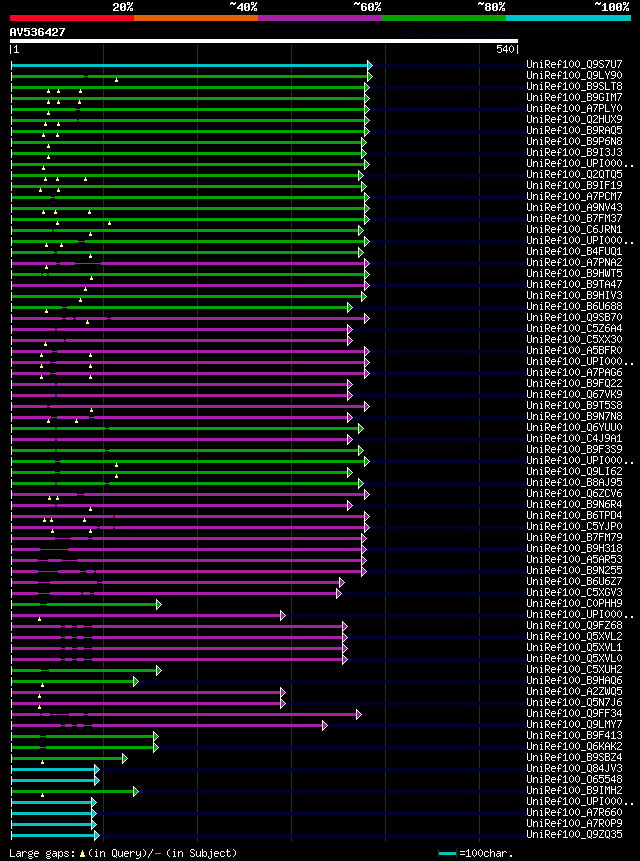
Task: Click the short cyan alignment bar for UniRef100_Q9ZQ35
Action: click(x=53, y=836)
